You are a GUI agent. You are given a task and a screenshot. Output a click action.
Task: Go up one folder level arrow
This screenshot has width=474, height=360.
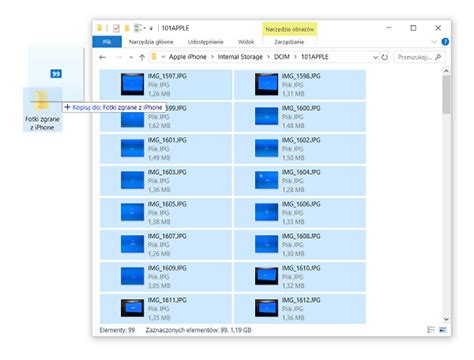click(x=142, y=57)
